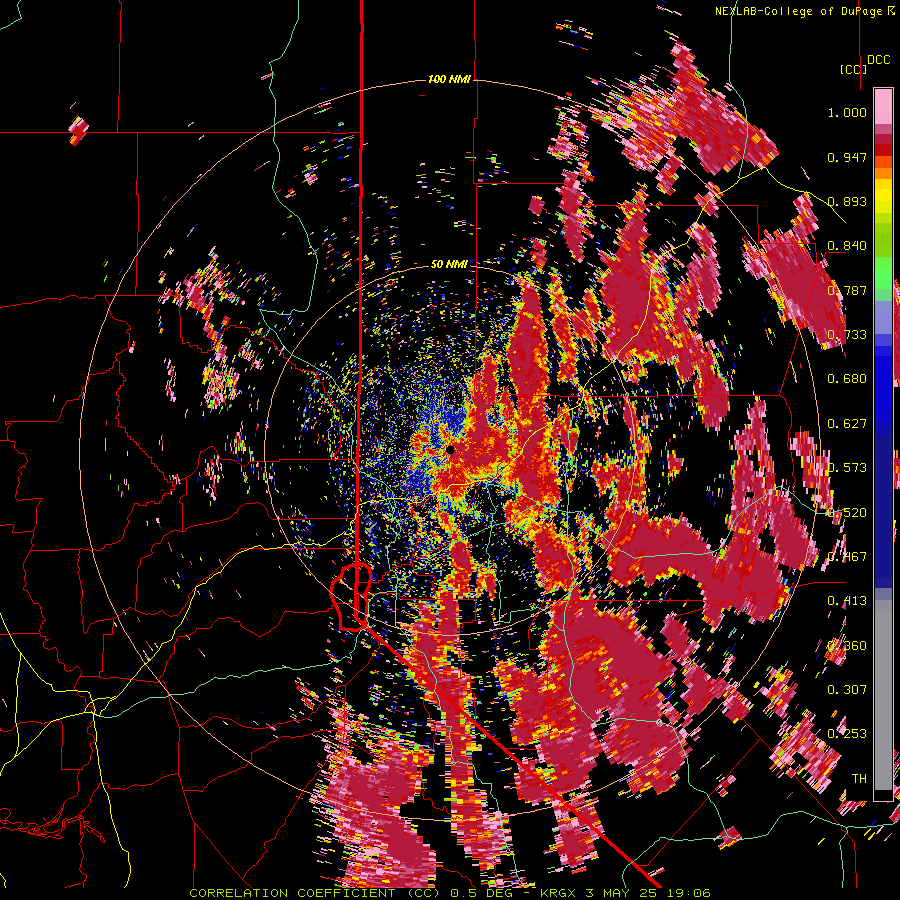Pick the yellow color bar segment
This screenshot has height=900, width=900.
click(883, 196)
